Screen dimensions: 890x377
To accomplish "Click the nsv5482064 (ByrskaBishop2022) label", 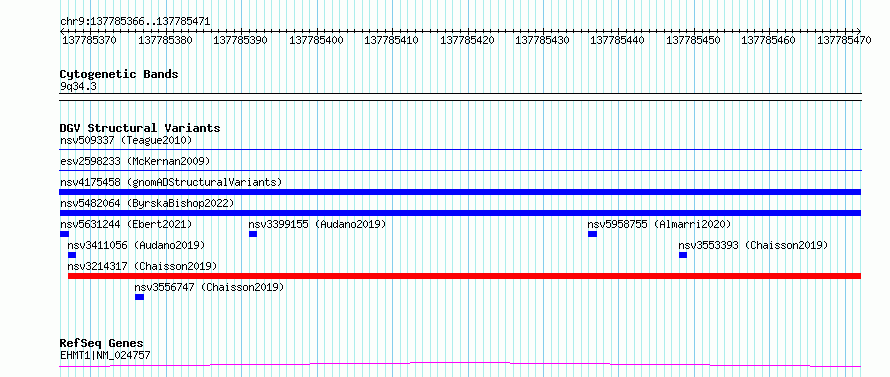I will pos(147,203).
